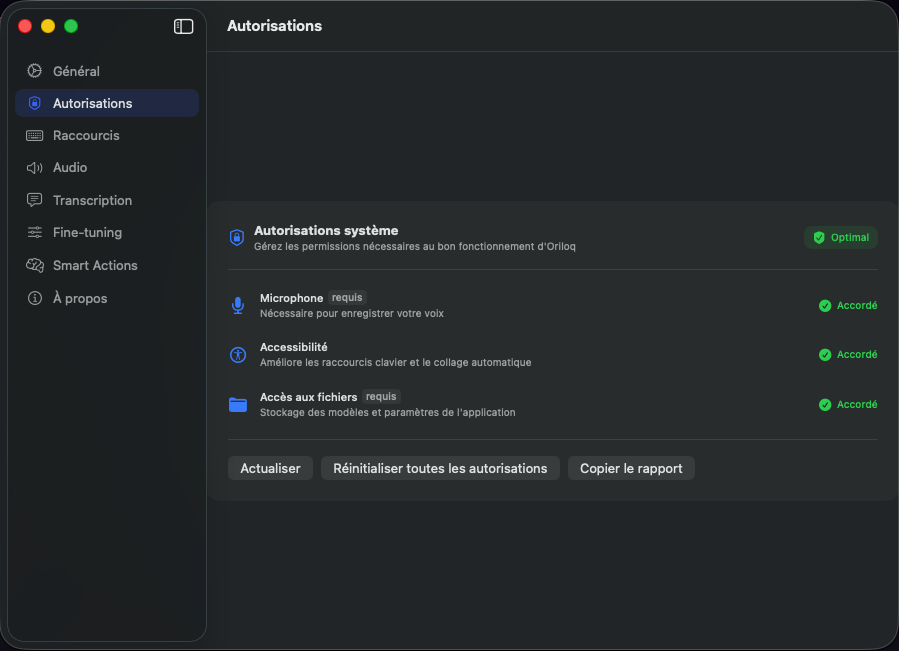Image resolution: width=899 pixels, height=651 pixels.
Task: Click the Audio speaker icon
Action: click(x=34, y=167)
